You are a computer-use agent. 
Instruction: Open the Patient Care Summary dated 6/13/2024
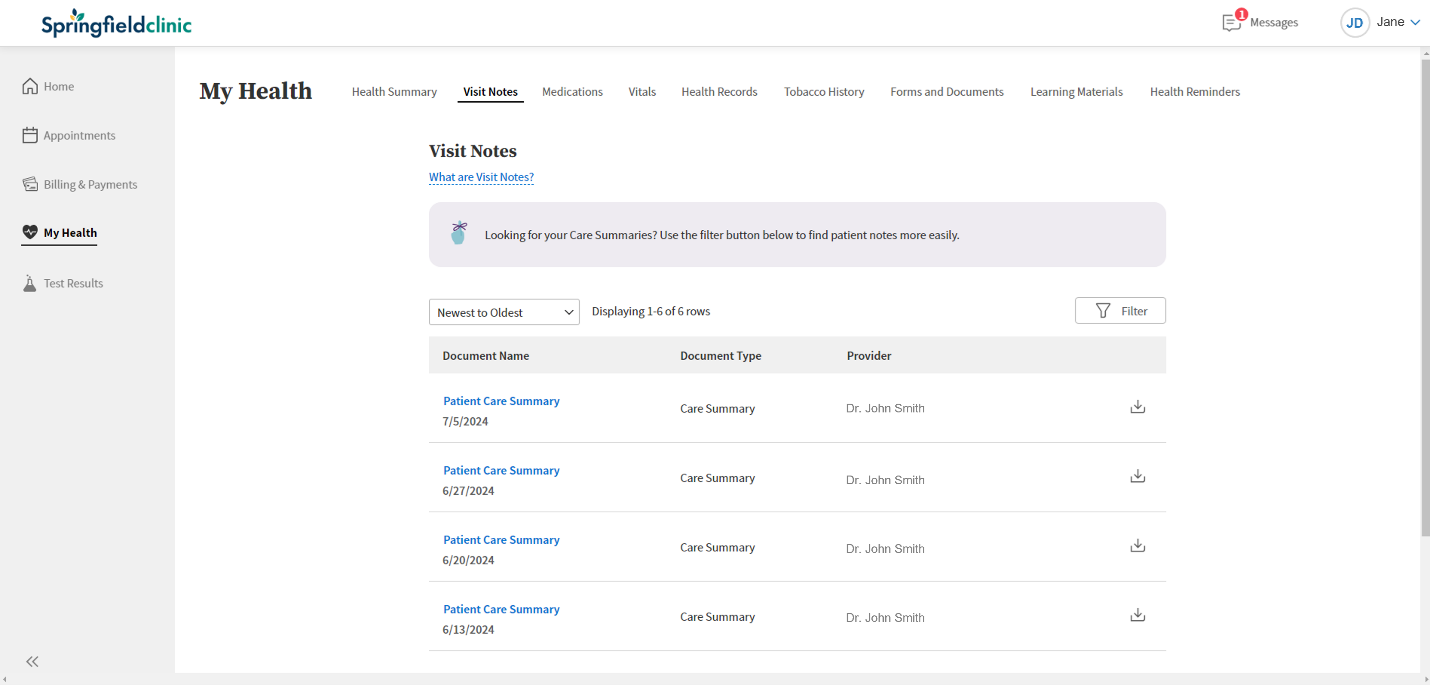coord(501,609)
